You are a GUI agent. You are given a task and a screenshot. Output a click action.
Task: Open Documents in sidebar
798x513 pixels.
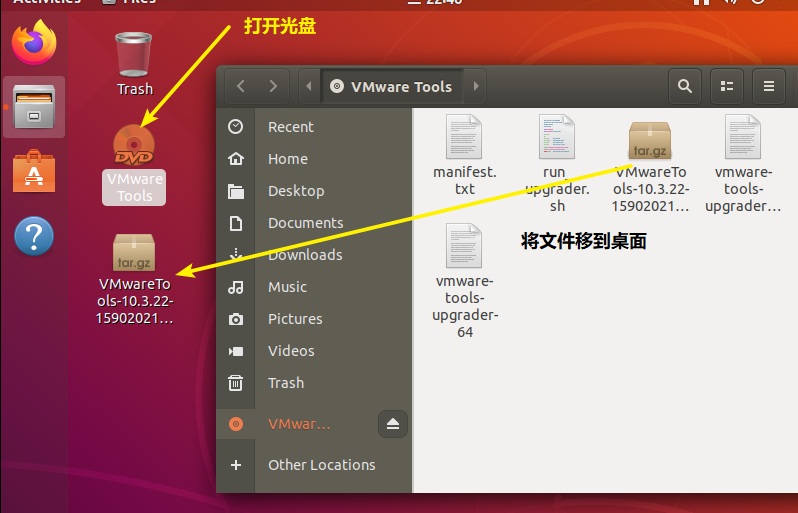tap(314, 223)
